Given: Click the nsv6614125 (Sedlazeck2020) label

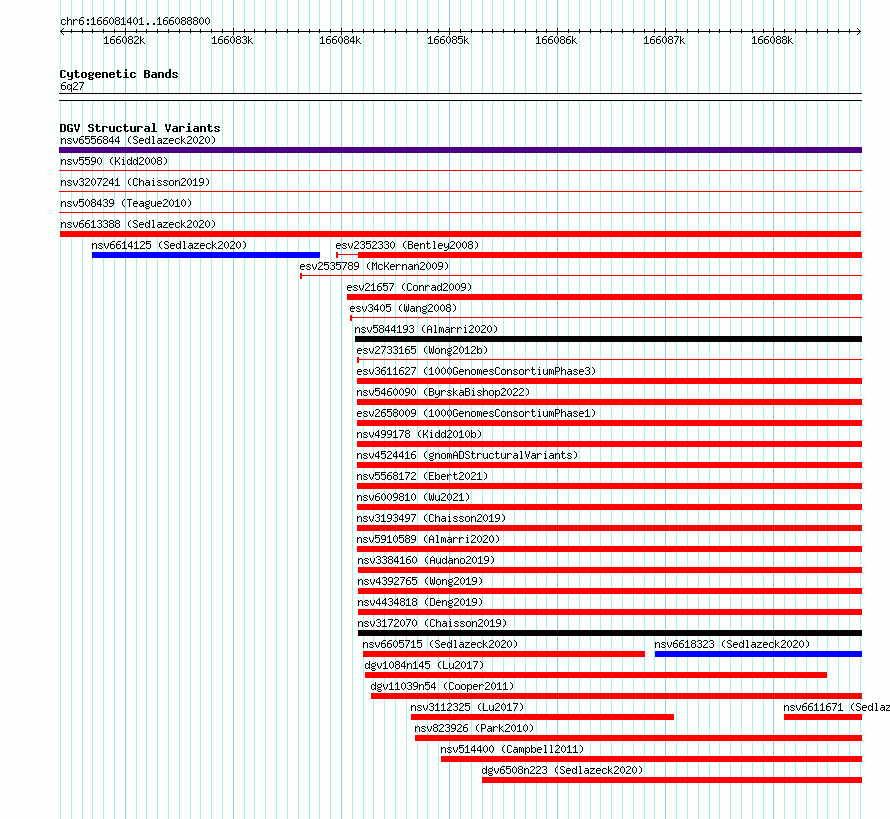Looking at the screenshot, I should pyautogui.click(x=169, y=245).
